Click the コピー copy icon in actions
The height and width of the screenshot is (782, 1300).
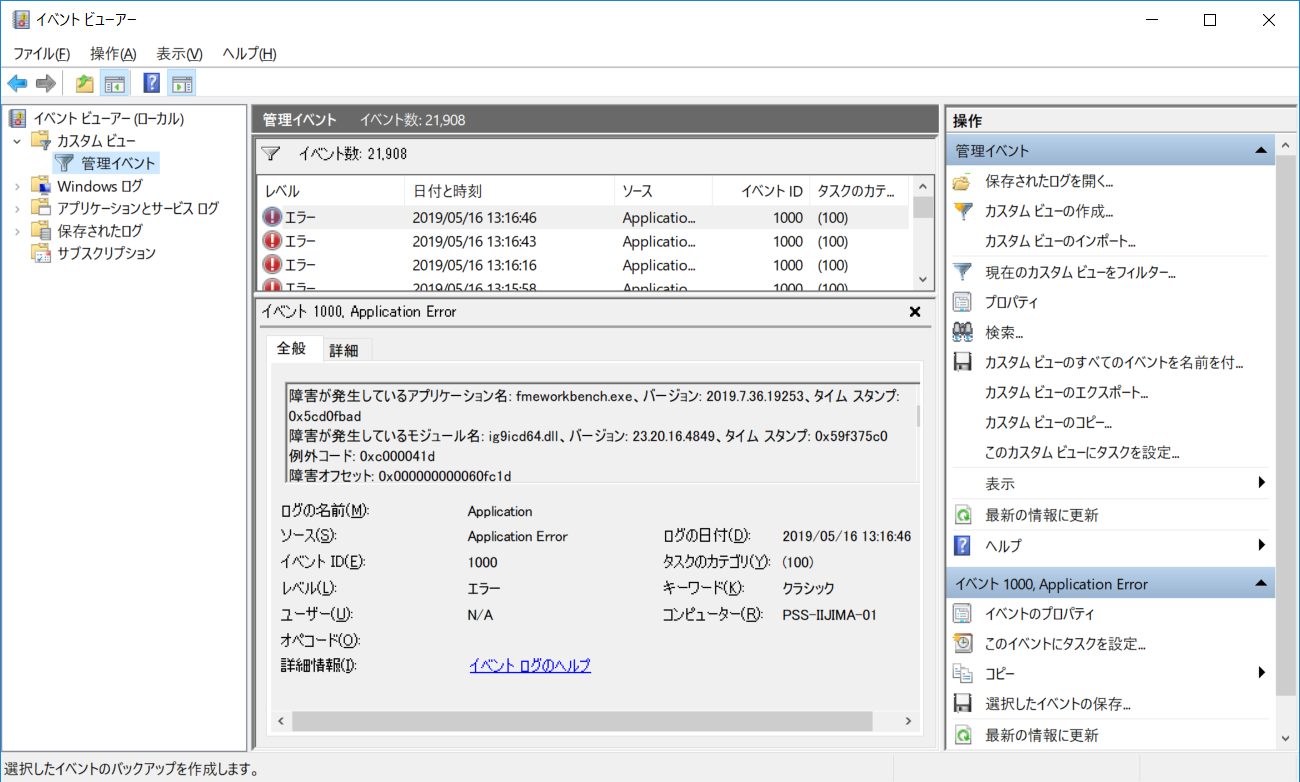tap(962, 674)
